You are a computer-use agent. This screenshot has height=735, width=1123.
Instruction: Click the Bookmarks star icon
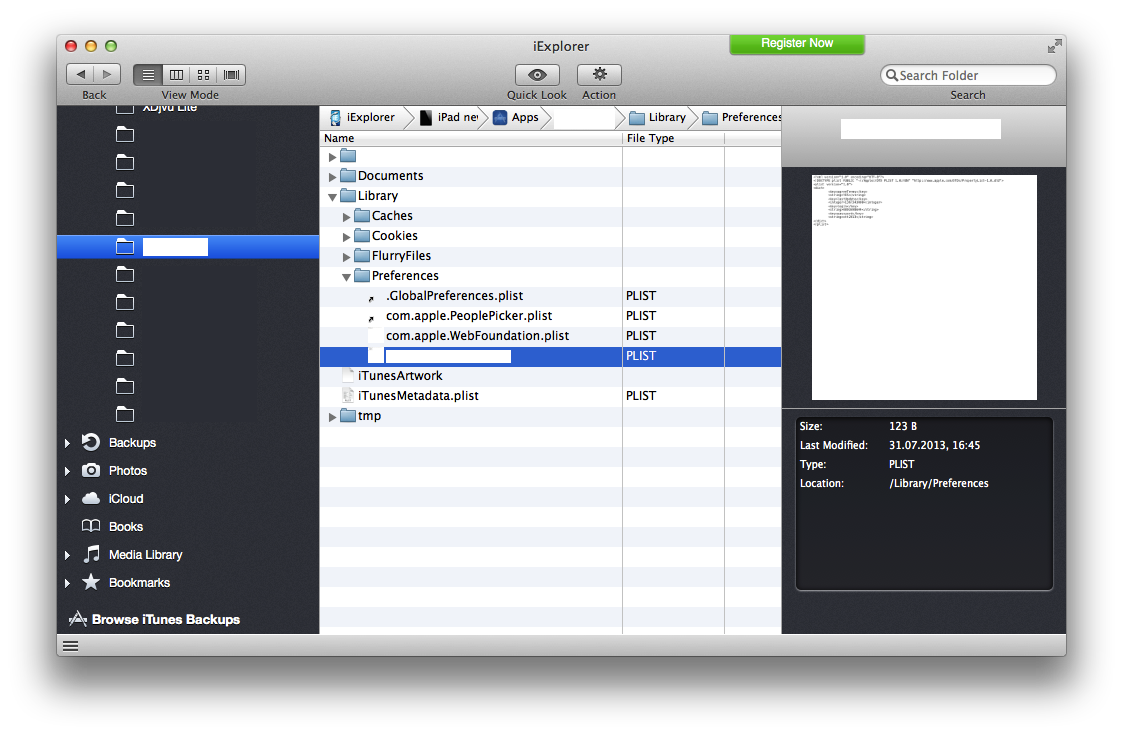(x=91, y=582)
